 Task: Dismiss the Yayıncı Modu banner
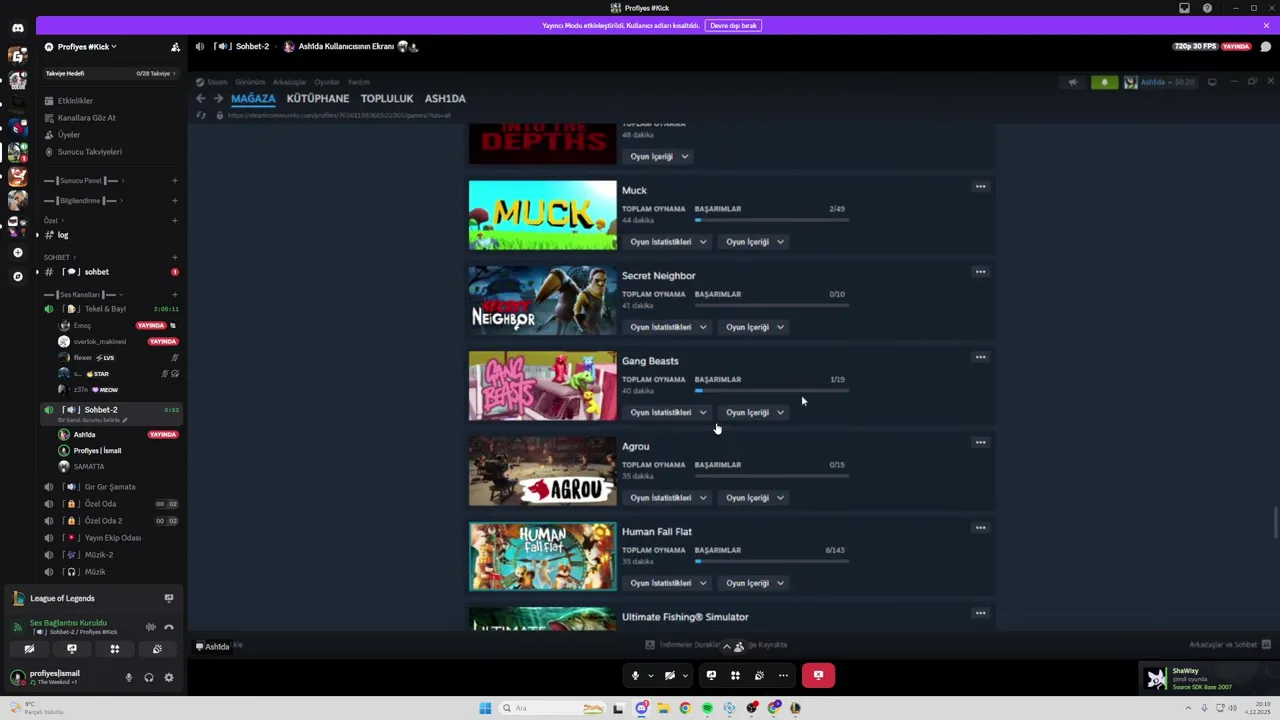(1266, 26)
